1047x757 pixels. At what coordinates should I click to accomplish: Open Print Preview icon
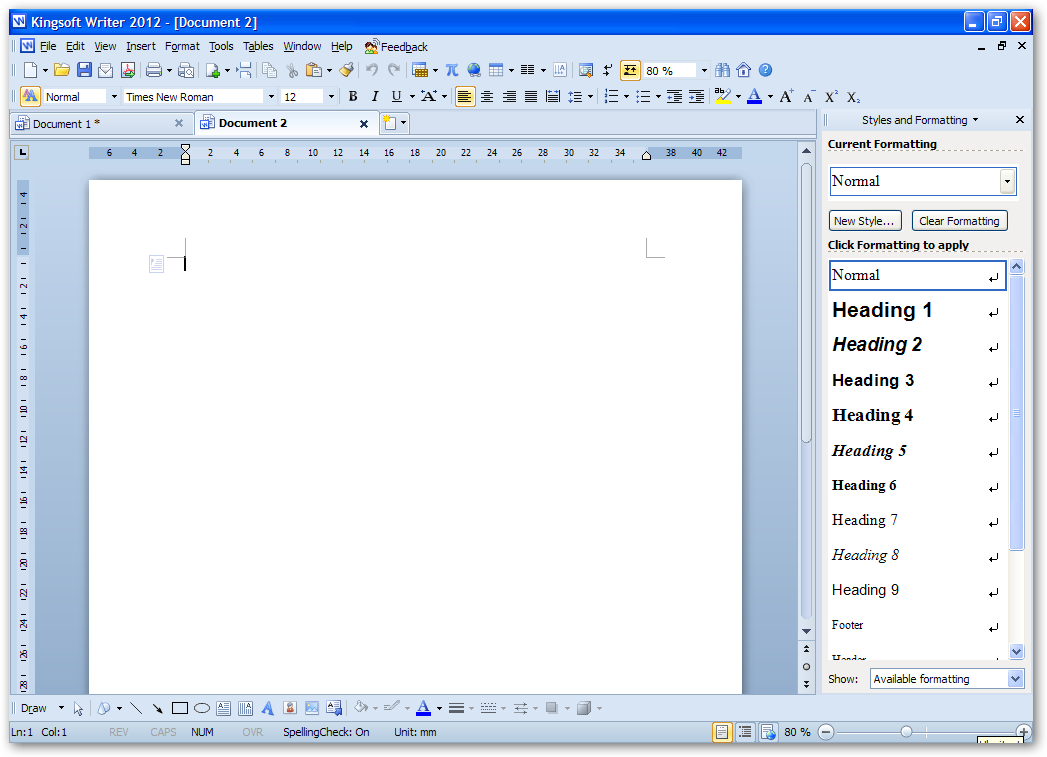click(x=186, y=70)
